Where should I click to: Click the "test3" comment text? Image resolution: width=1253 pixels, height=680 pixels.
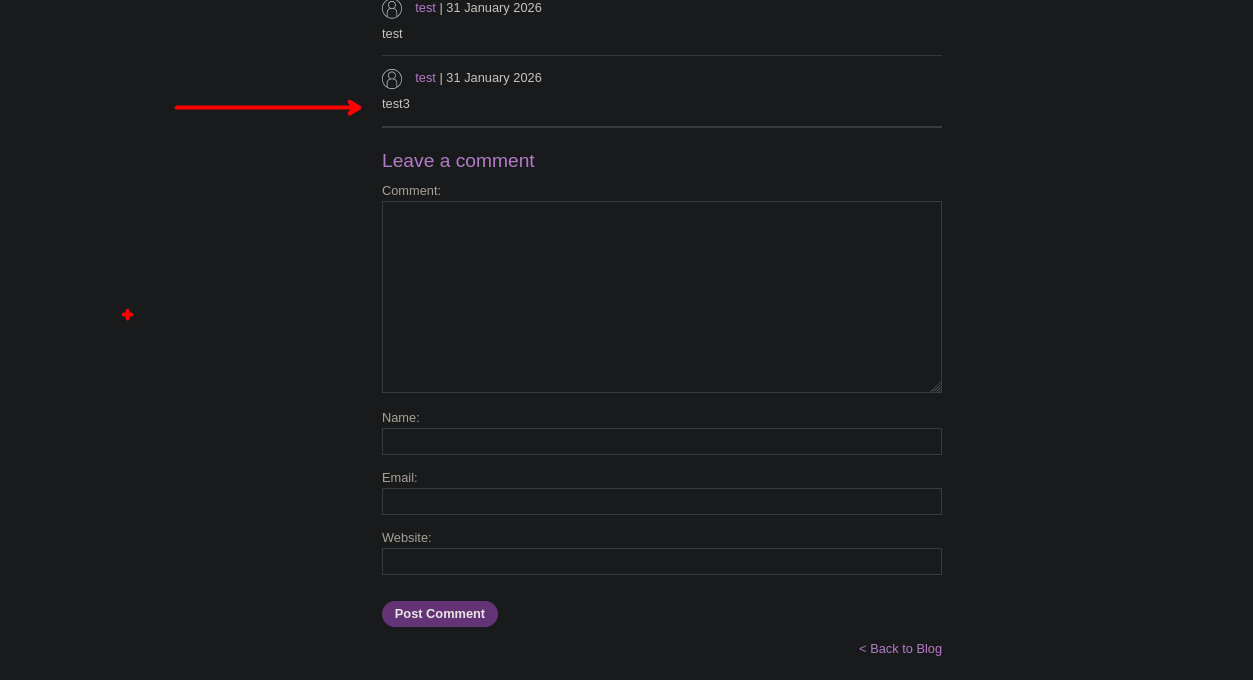[x=396, y=104]
